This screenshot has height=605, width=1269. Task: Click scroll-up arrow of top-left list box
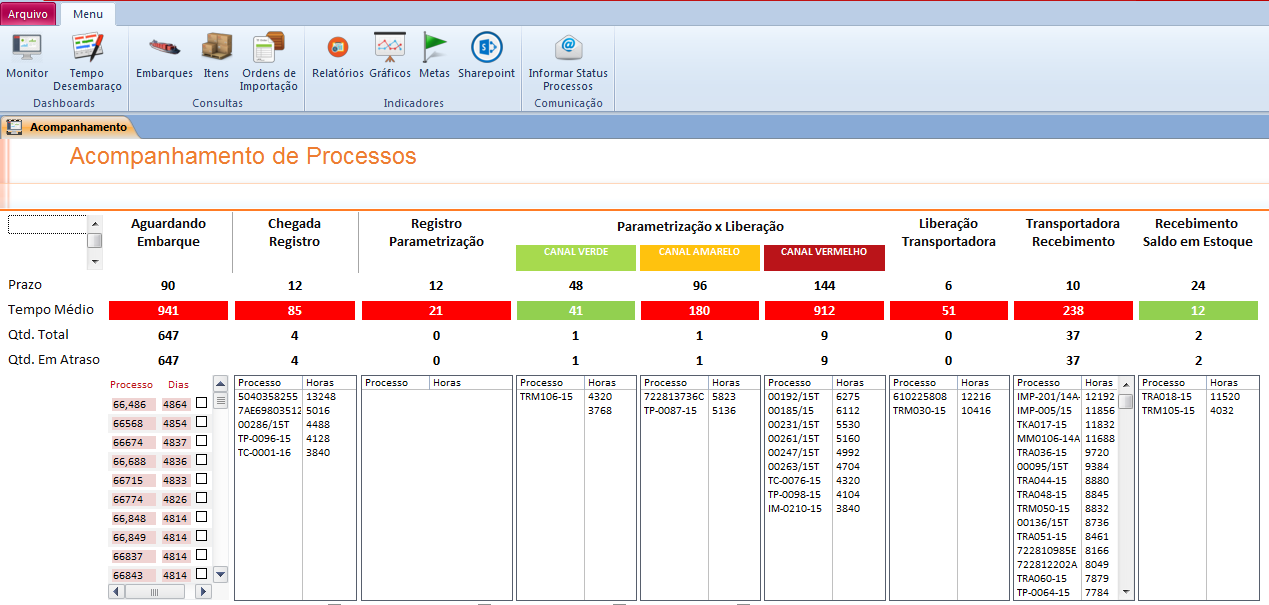(95, 223)
